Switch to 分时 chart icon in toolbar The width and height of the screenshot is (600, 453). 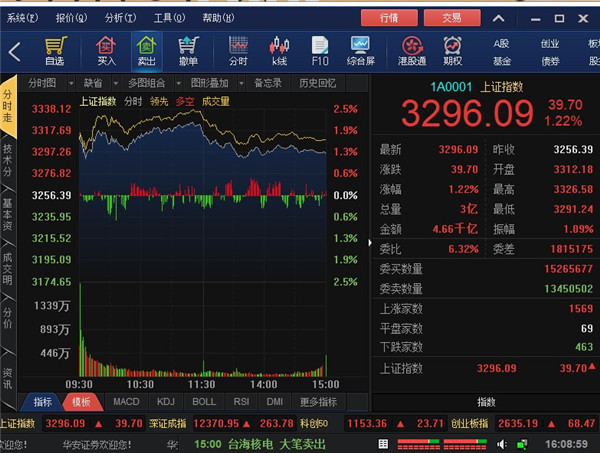(238, 50)
